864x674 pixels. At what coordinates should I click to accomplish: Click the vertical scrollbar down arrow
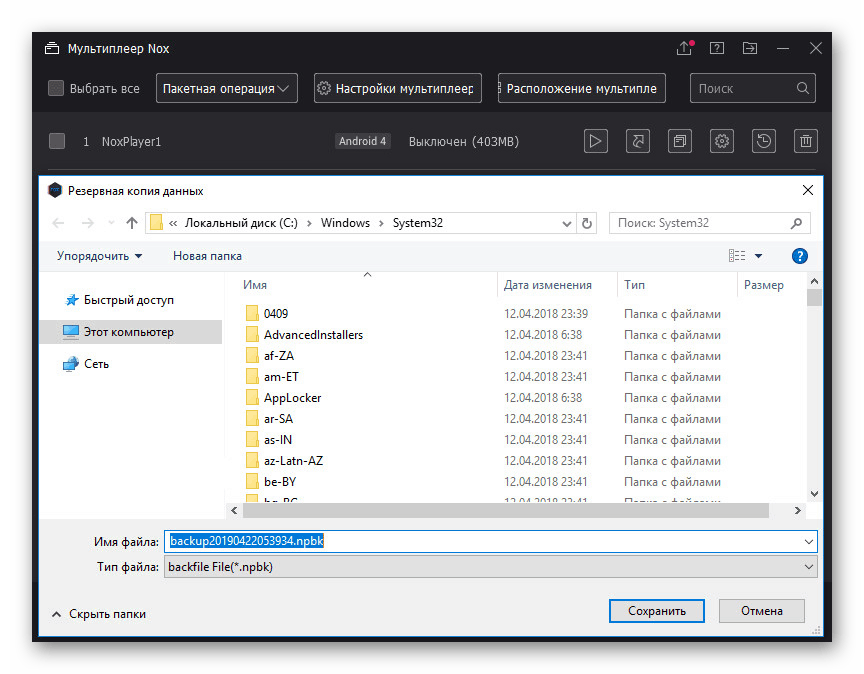pyautogui.click(x=814, y=494)
